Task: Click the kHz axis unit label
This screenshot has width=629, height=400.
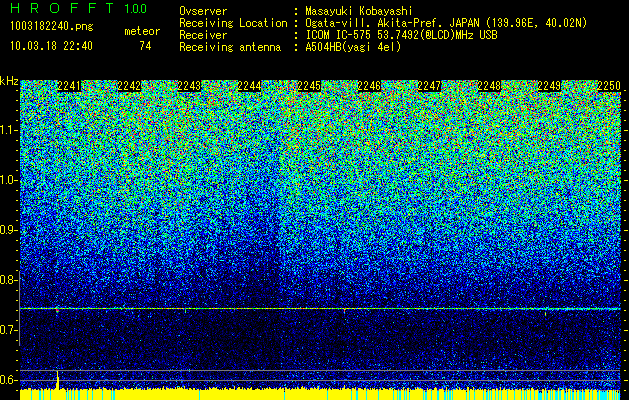Action: [9, 81]
